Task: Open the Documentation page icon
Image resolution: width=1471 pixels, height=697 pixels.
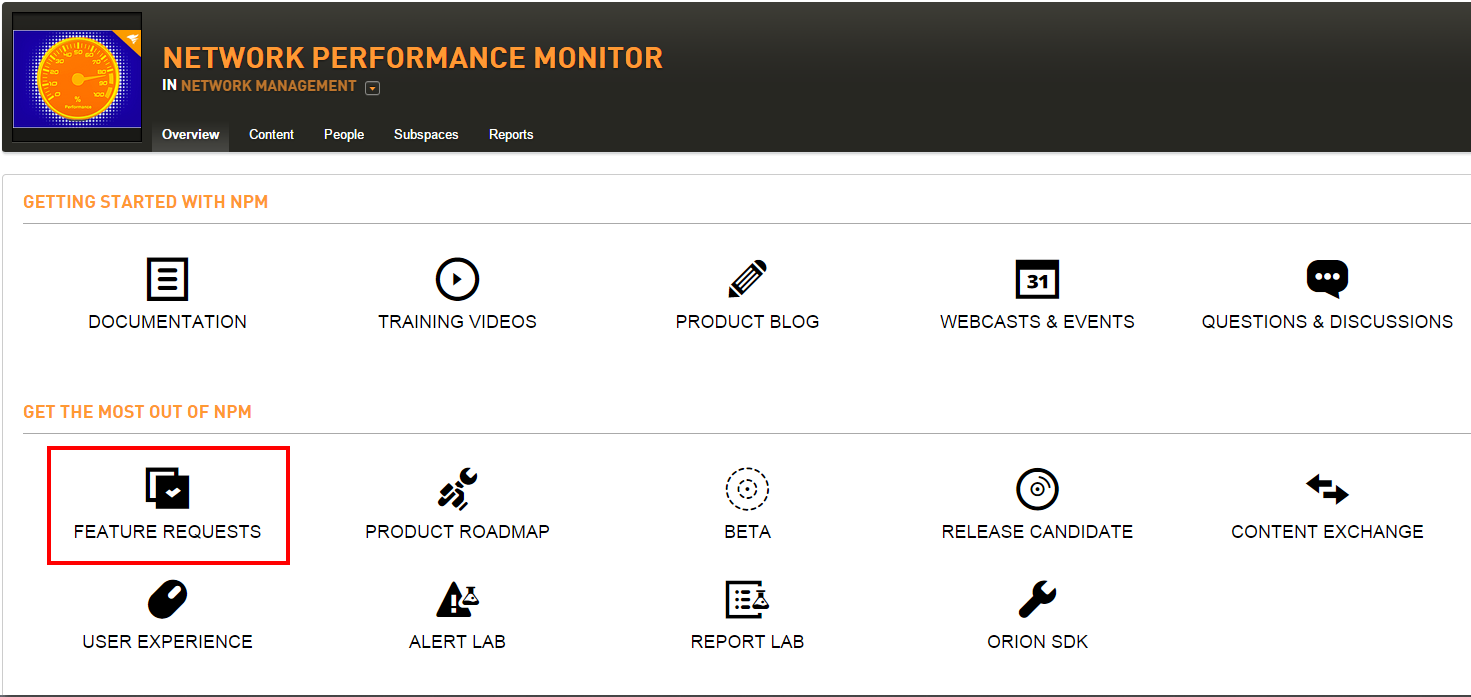Action: [167, 280]
